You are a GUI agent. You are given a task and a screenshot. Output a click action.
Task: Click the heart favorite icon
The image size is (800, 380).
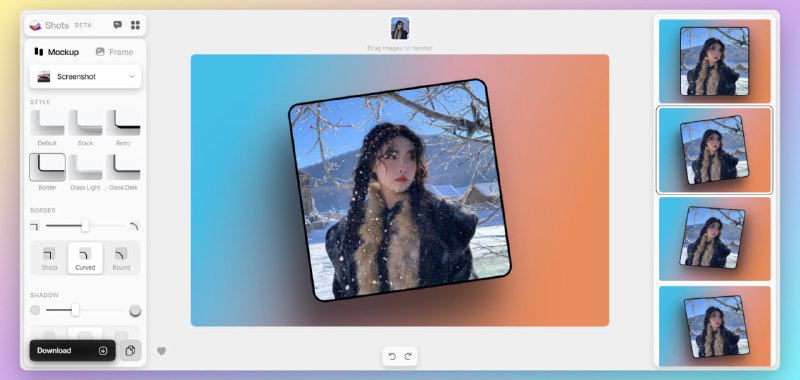161,351
